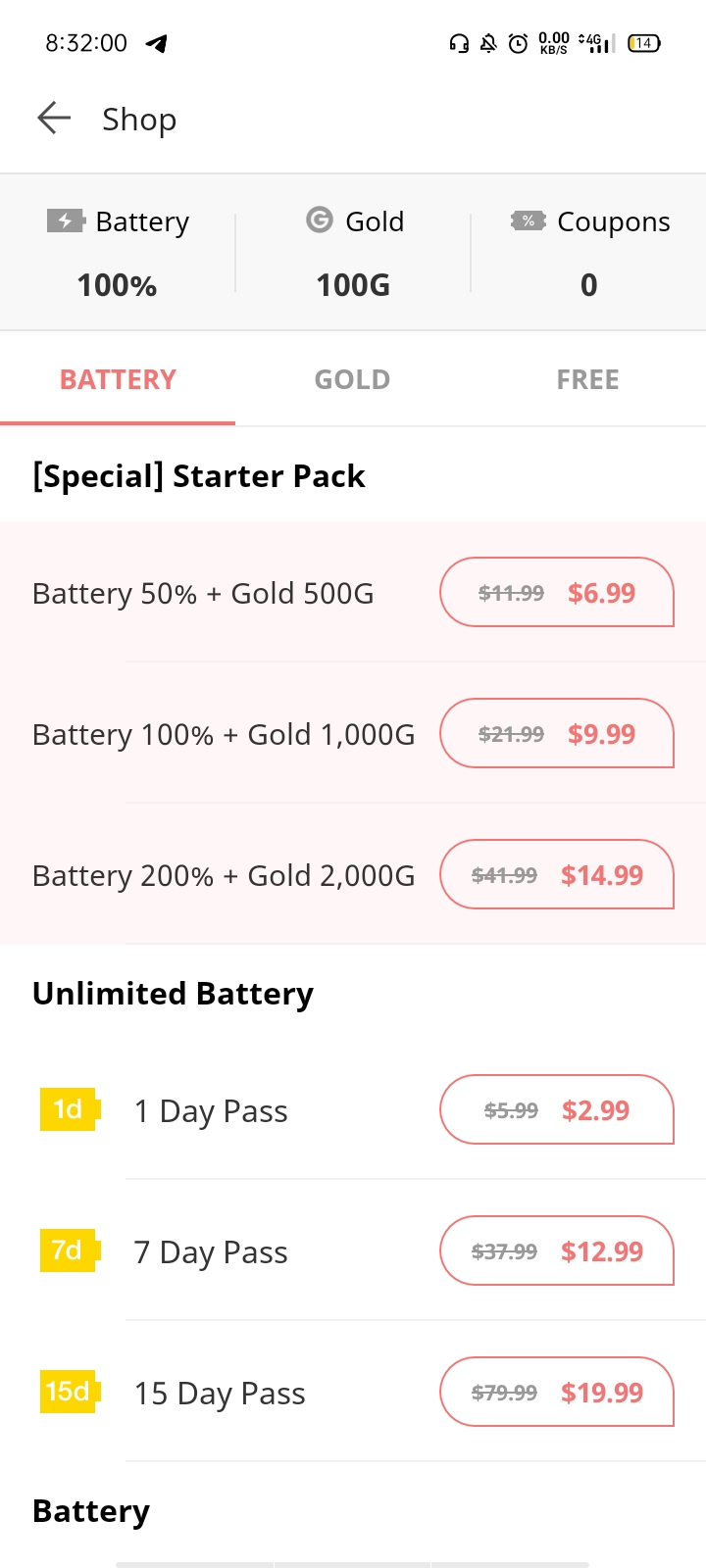This screenshot has height=1568, width=706.
Task: Tap the back arrow next to Shop
Action: (54, 119)
